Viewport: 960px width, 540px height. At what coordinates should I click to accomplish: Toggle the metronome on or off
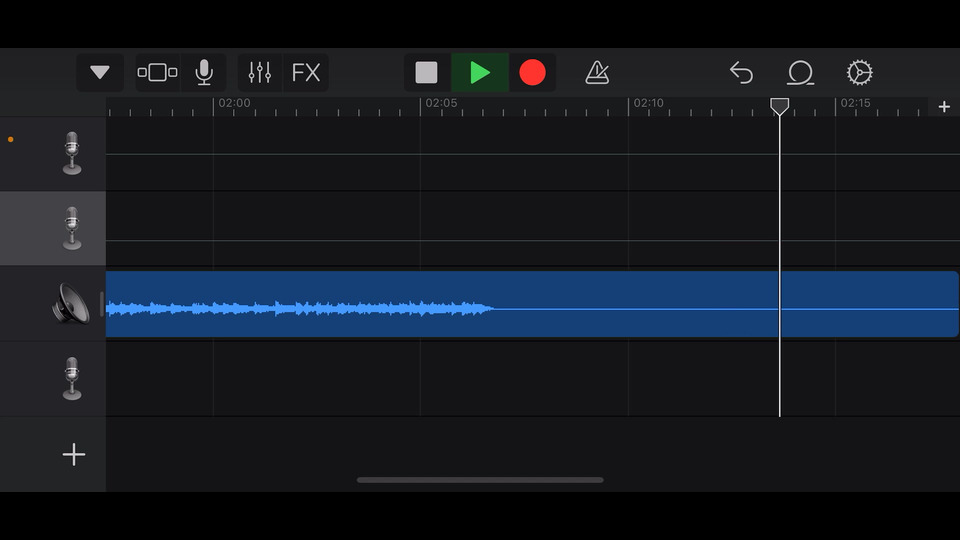(597, 73)
